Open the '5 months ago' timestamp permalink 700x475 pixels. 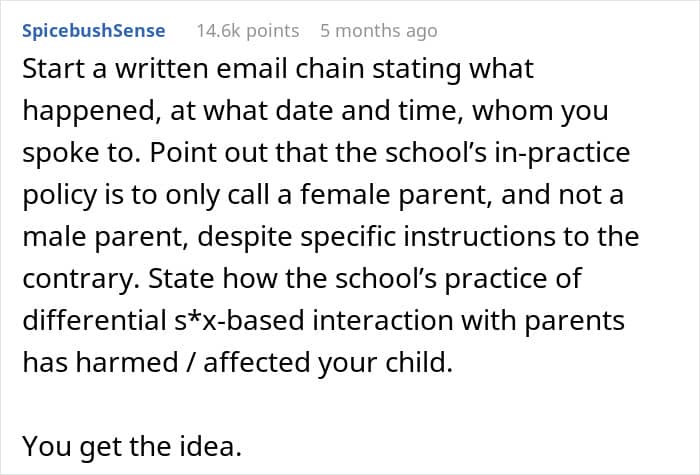[379, 31]
